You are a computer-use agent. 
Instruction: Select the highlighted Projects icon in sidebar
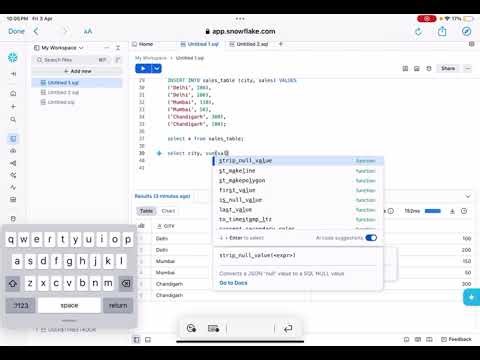point(13,138)
